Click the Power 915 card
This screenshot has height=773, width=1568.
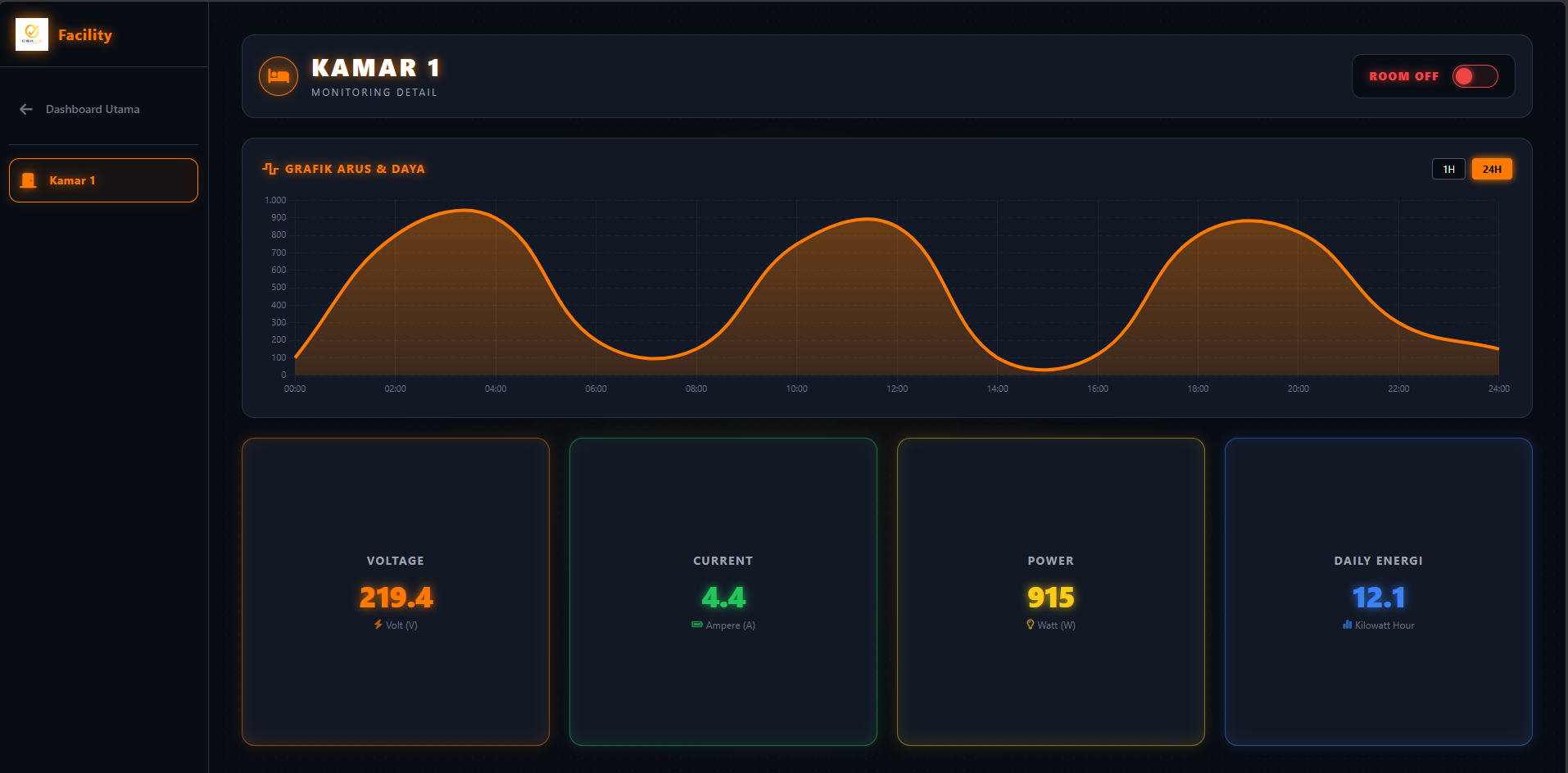pyautogui.click(x=1051, y=592)
